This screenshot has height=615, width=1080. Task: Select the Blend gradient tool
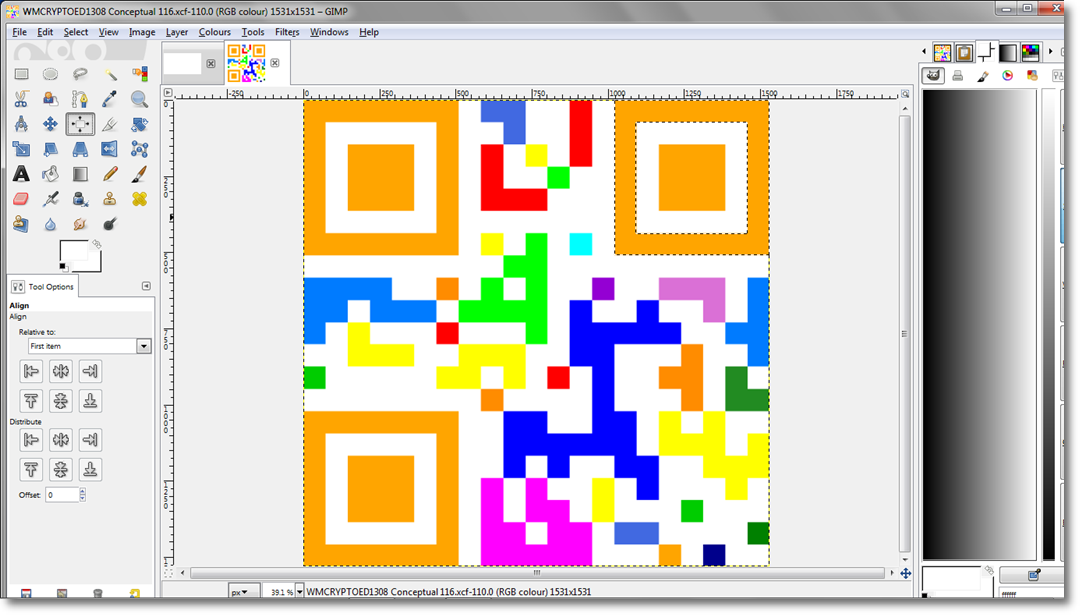[x=80, y=174]
